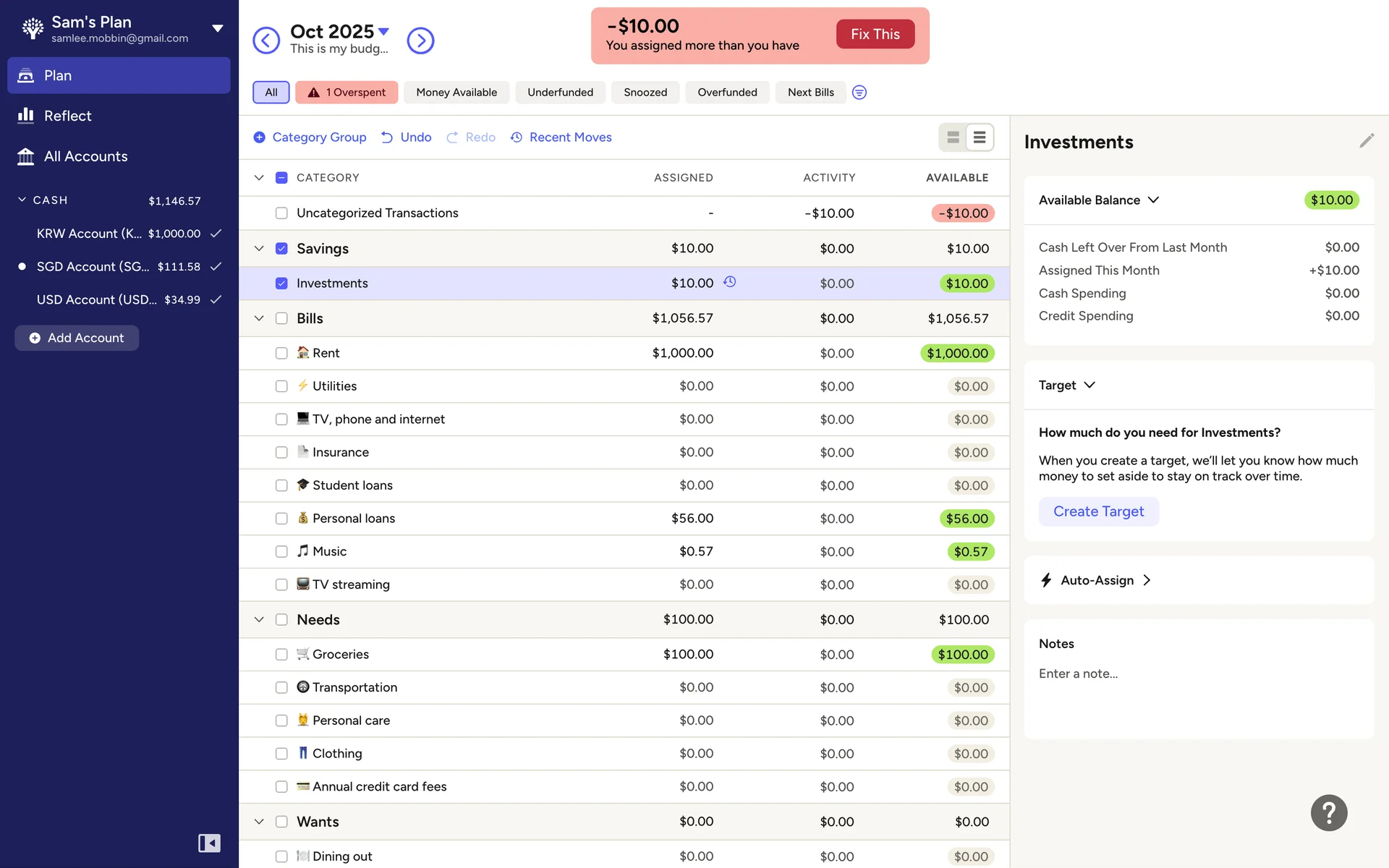
Task: Select the Groceries checkbox
Action: (281, 655)
